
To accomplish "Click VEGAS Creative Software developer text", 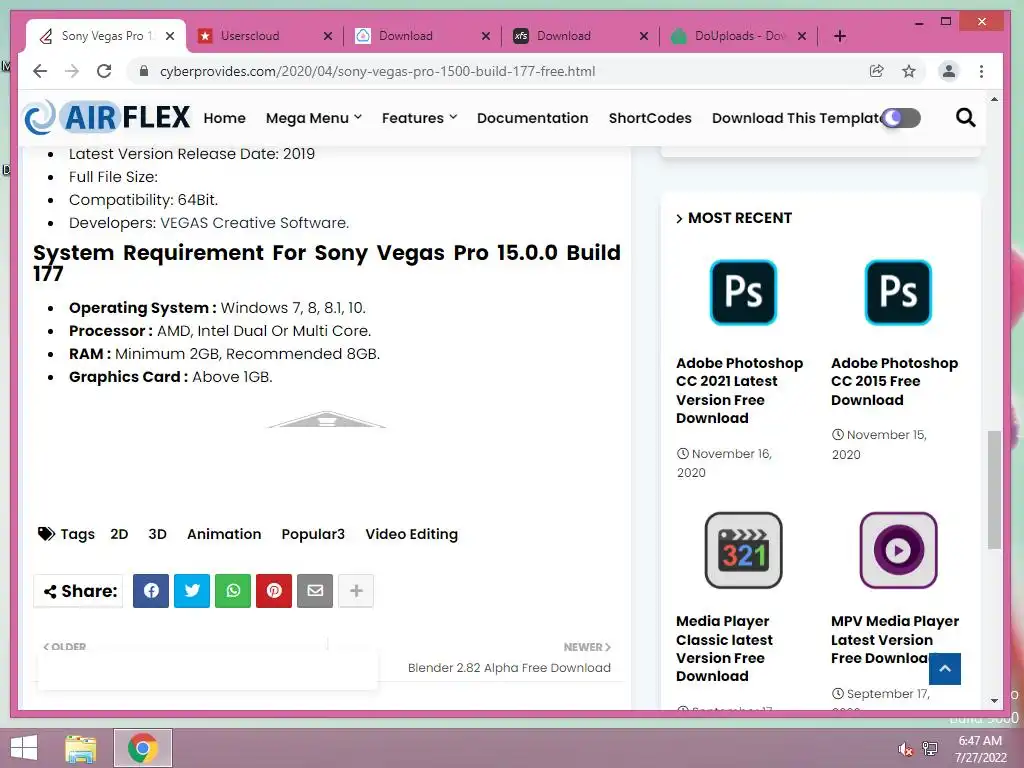I will click(255, 223).
